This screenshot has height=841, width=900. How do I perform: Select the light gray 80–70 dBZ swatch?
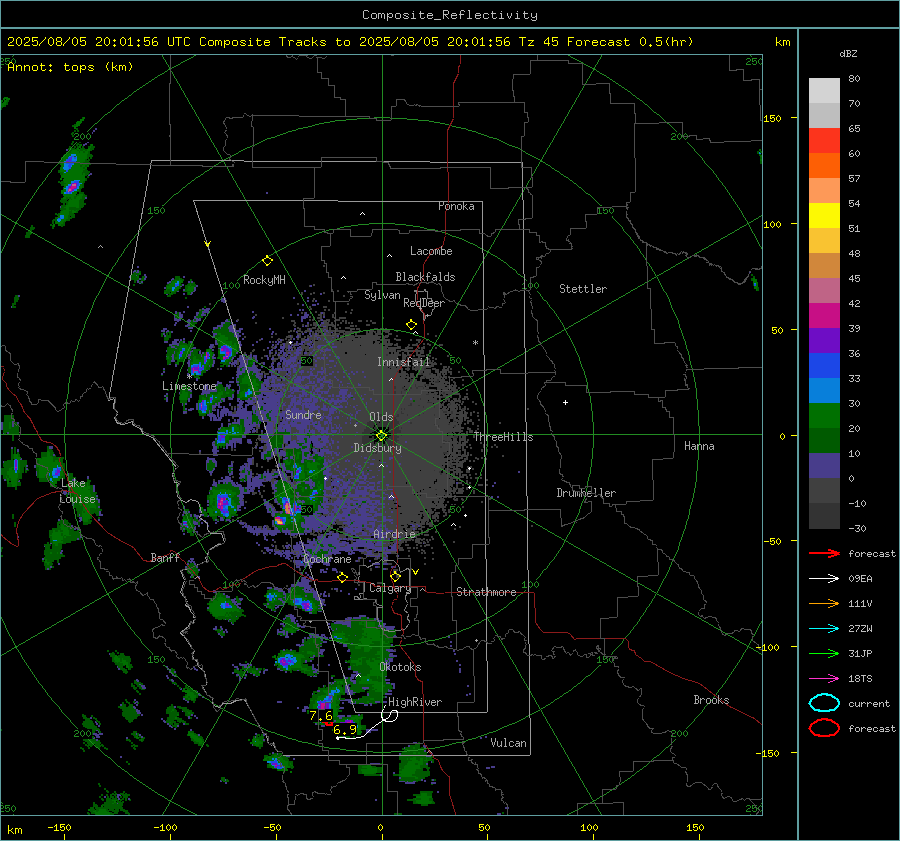(x=824, y=91)
